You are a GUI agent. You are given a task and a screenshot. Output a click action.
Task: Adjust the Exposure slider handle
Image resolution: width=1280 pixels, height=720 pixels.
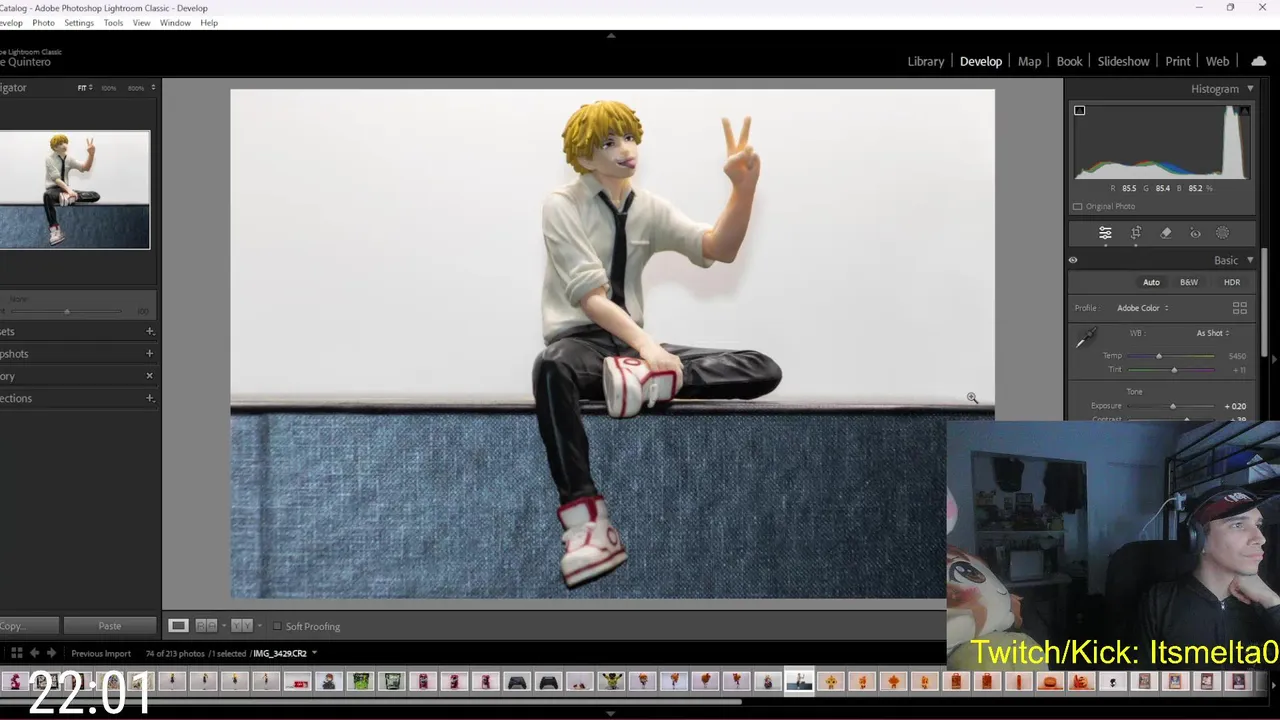click(x=1173, y=406)
